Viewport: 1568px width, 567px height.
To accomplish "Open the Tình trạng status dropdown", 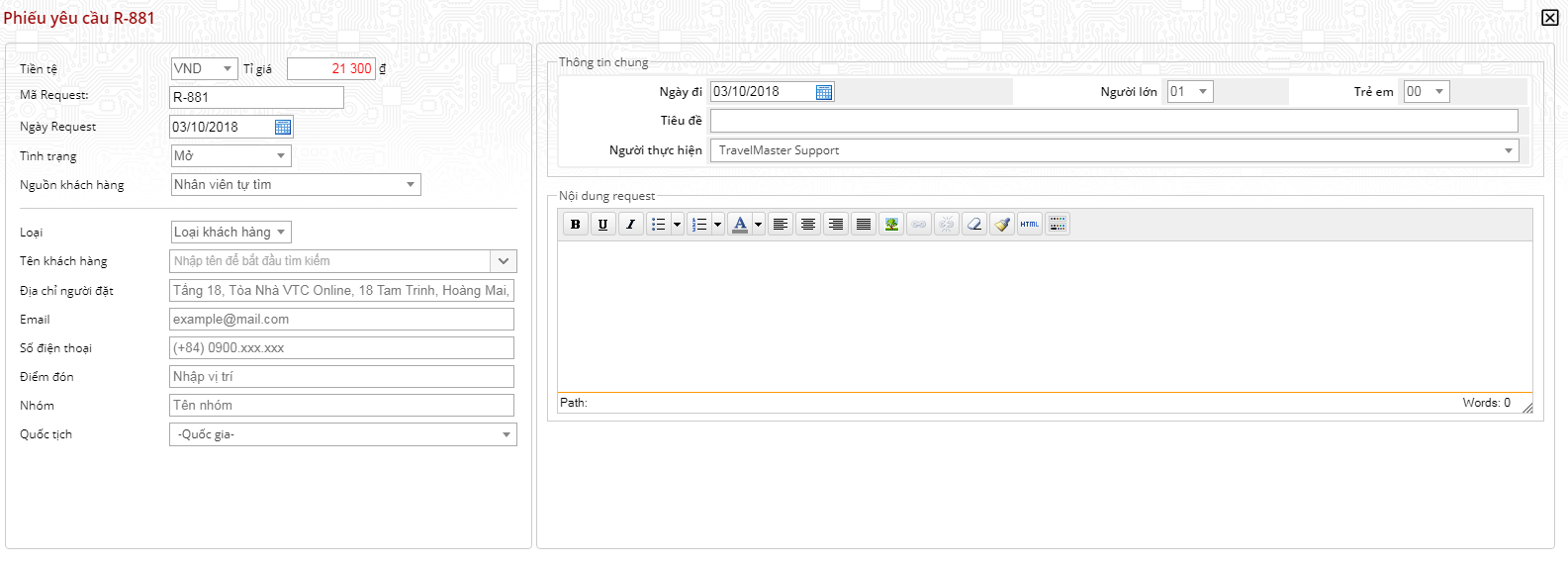I will pos(231,155).
